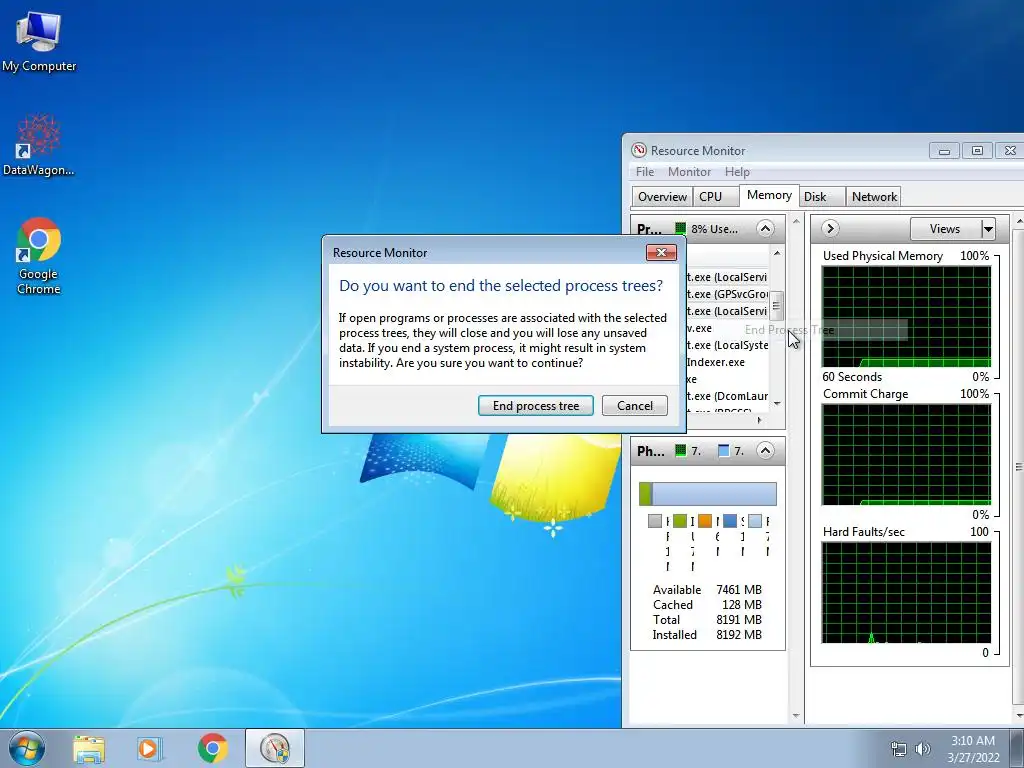Screen dimensions: 1024x768
Task: Click the green In Use header indicator
Action: (680, 451)
